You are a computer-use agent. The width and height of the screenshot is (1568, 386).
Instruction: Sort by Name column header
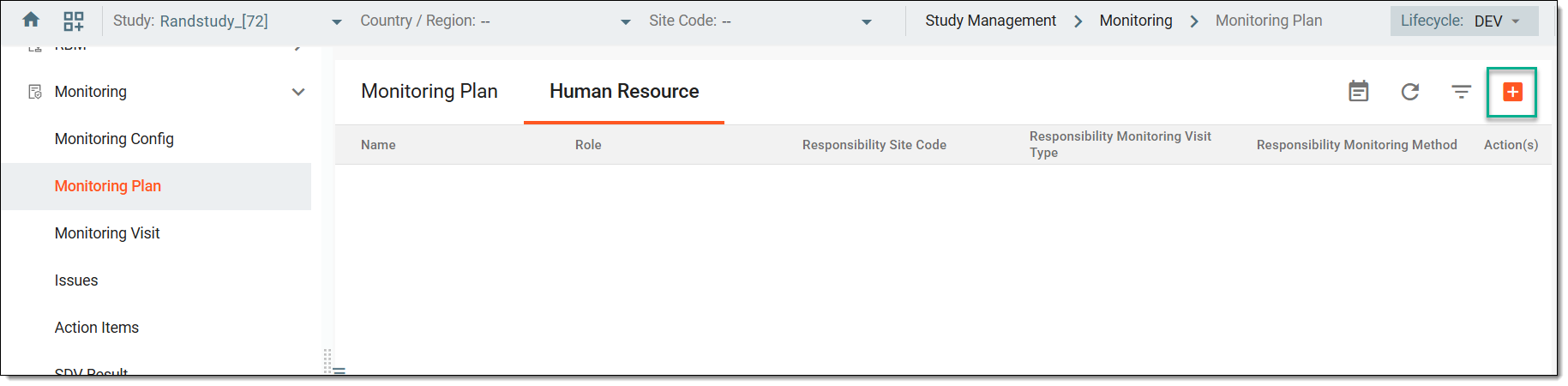pyautogui.click(x=378, y=145)
